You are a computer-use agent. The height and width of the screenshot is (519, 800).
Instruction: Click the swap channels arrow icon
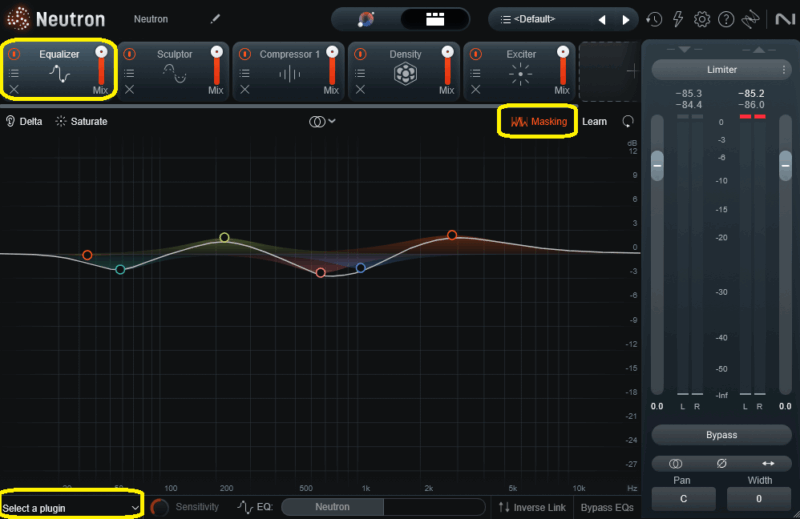768,463
